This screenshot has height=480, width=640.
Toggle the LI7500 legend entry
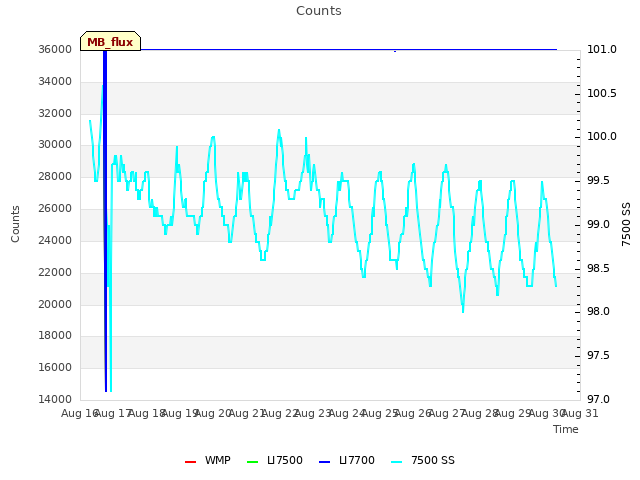tap(275, 460)
